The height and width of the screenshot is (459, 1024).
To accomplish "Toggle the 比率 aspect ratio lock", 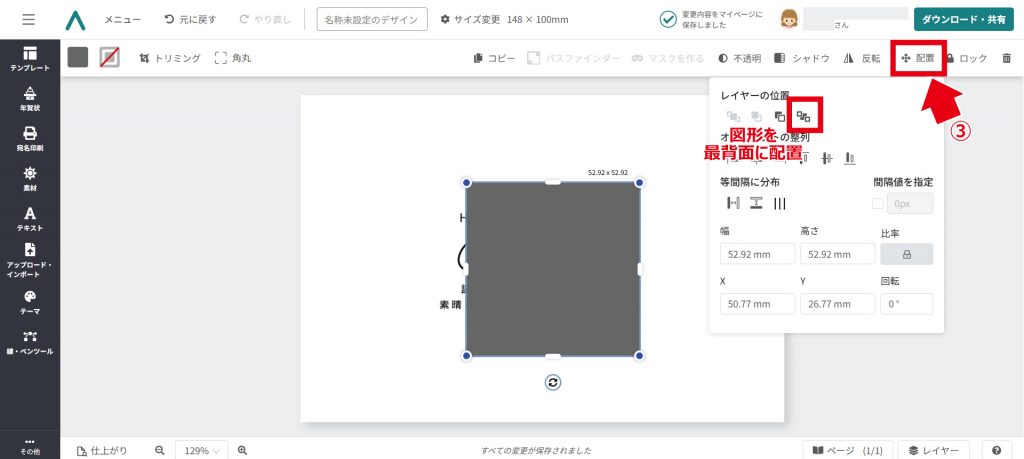I will click(x=906, y=254).
